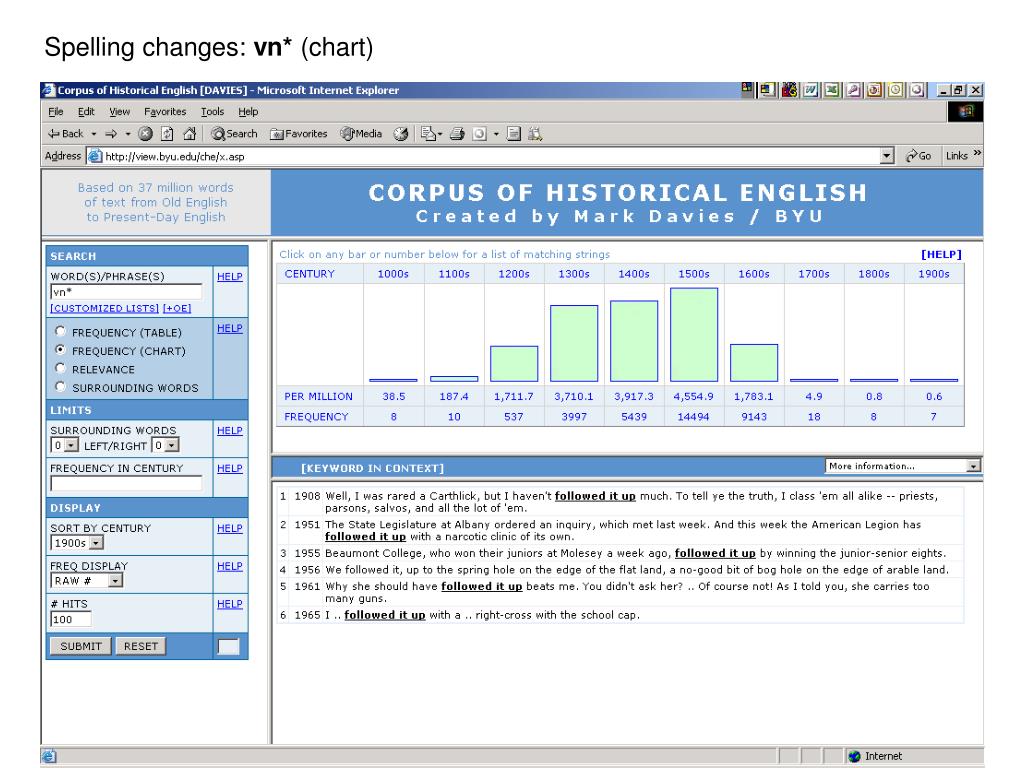Click the Word(s)/Phrase(s) search input field
1024x768 pixels.
point(126,292)
